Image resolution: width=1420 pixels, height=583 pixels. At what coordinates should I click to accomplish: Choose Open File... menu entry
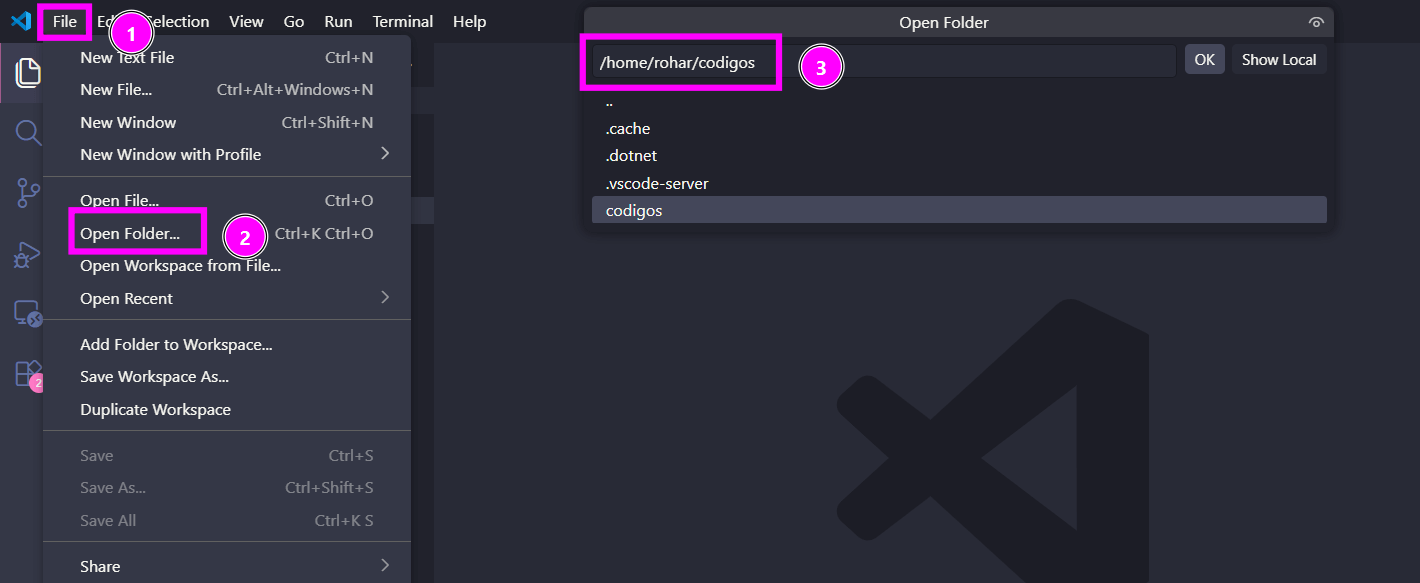[x=227, y=201]
